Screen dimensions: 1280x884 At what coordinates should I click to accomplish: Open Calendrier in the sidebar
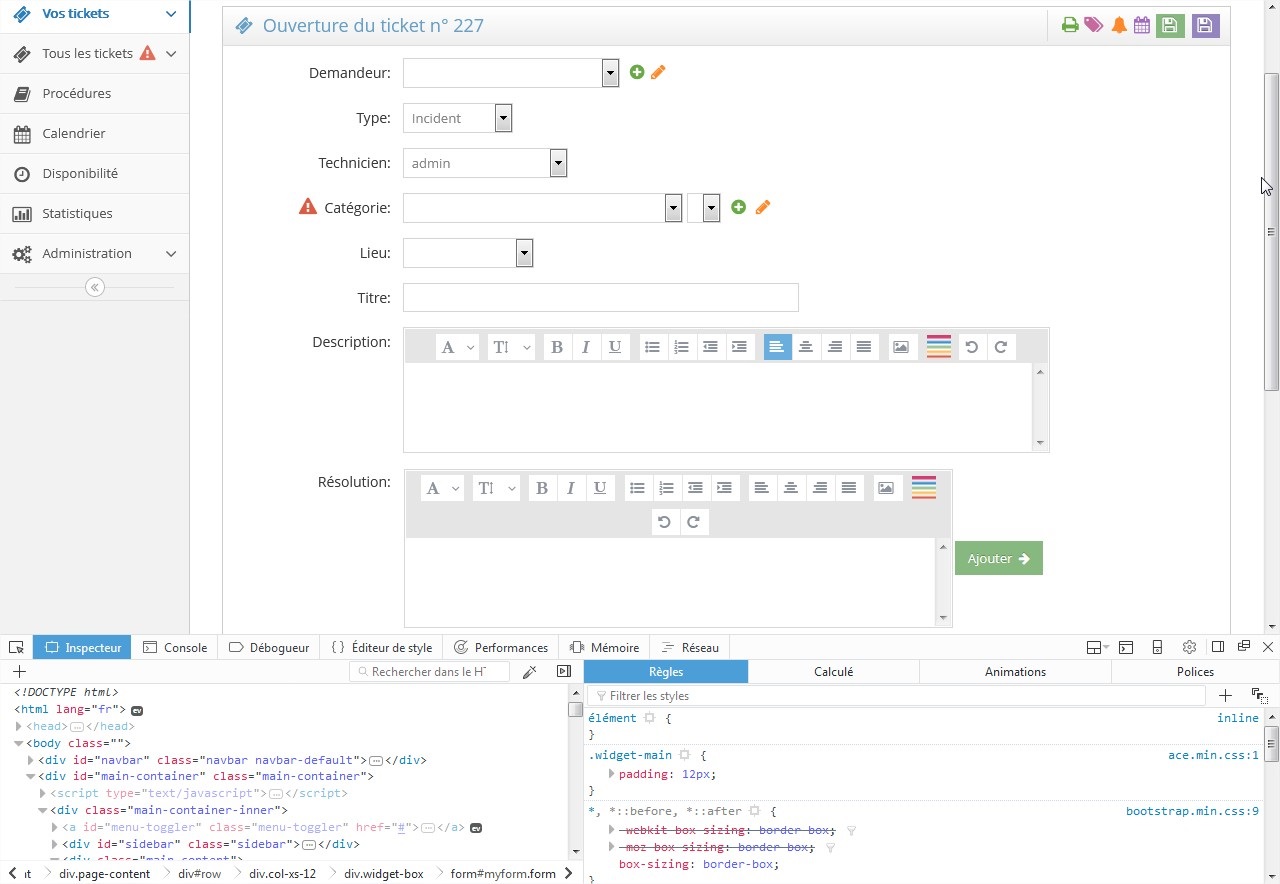pos(95,134)
